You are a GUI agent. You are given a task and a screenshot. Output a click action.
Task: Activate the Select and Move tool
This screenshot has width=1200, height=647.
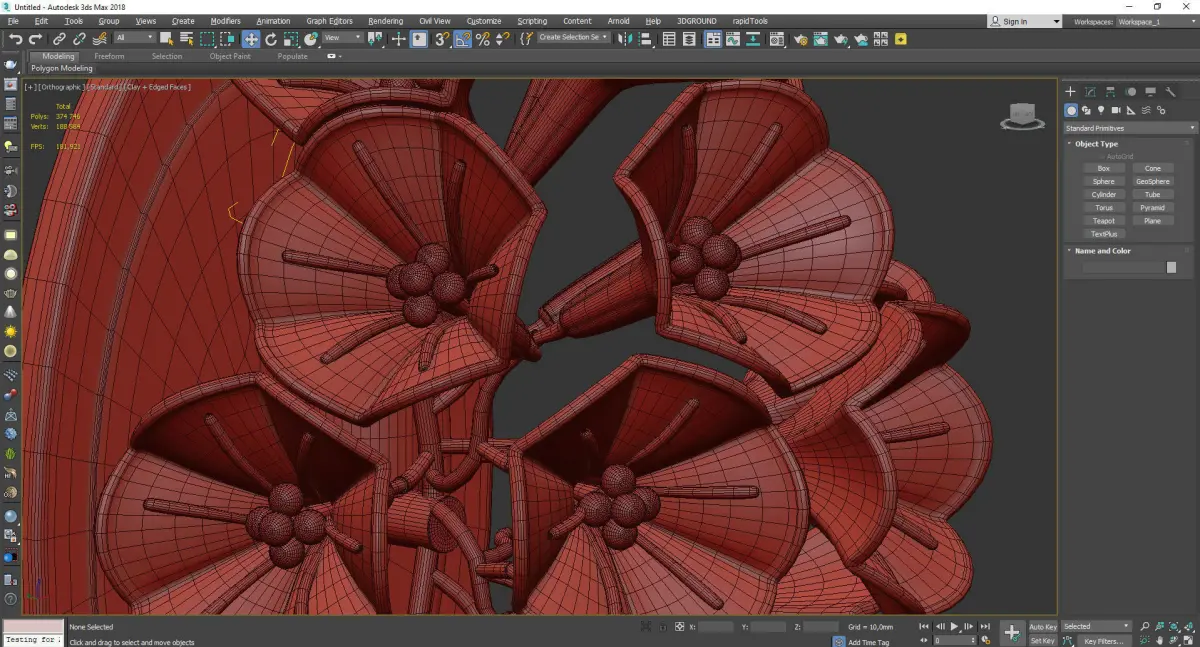tap(250, 39)
